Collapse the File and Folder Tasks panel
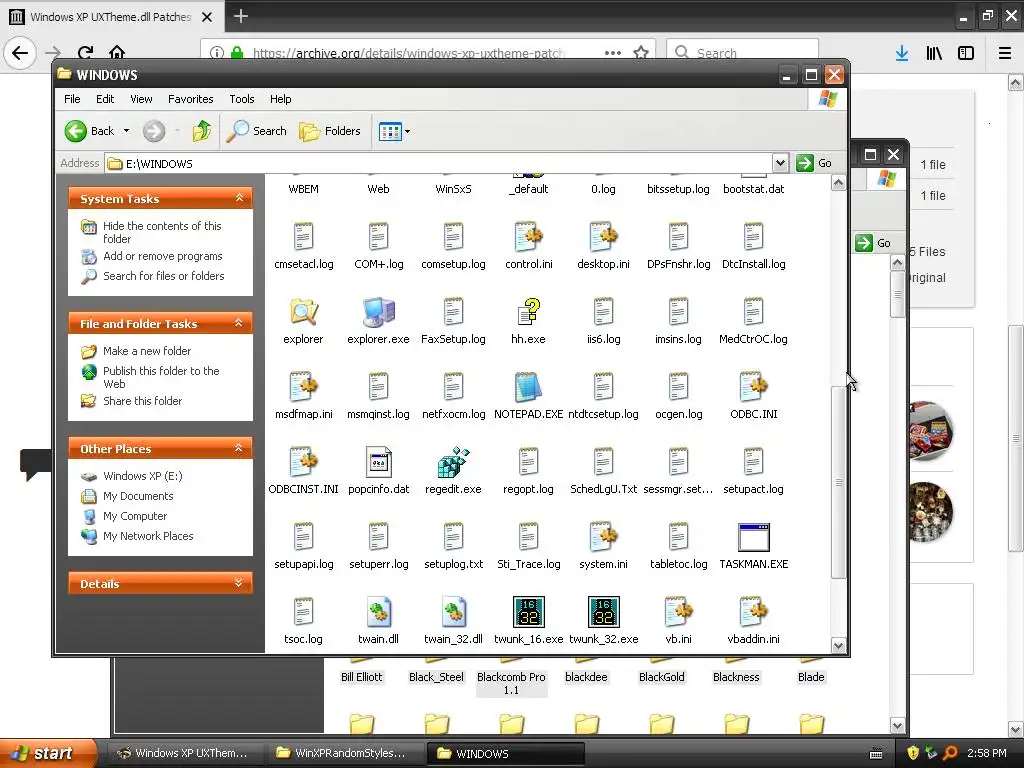Screen dimensions: 1024x768 tap(239, 323)
